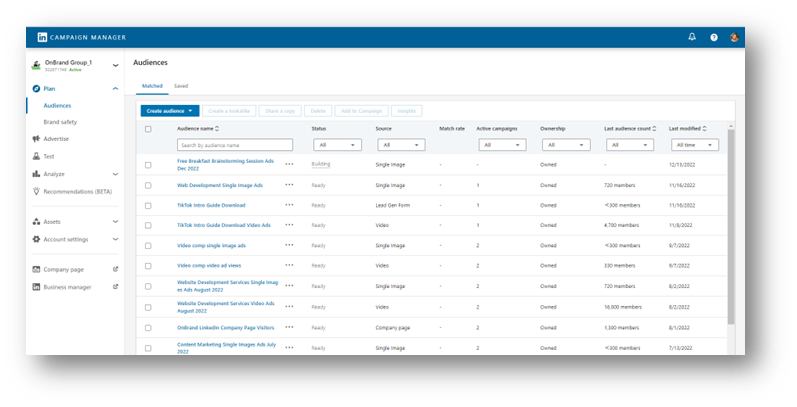
Task: Open external link icon beside Company page
Action: [115, 269]
